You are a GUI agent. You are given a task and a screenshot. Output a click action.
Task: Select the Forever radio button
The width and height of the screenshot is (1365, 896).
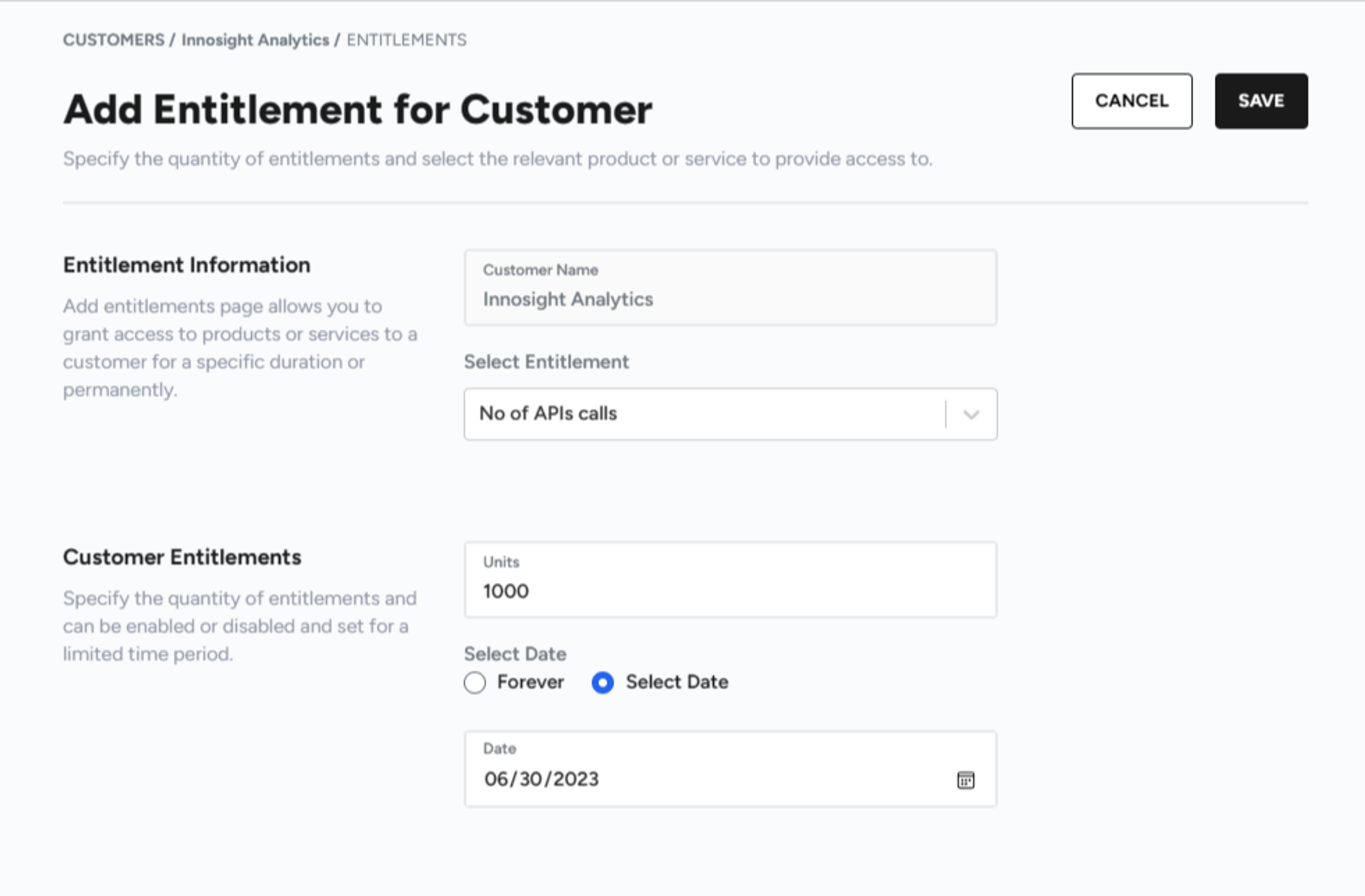click(x=475, y=682)
